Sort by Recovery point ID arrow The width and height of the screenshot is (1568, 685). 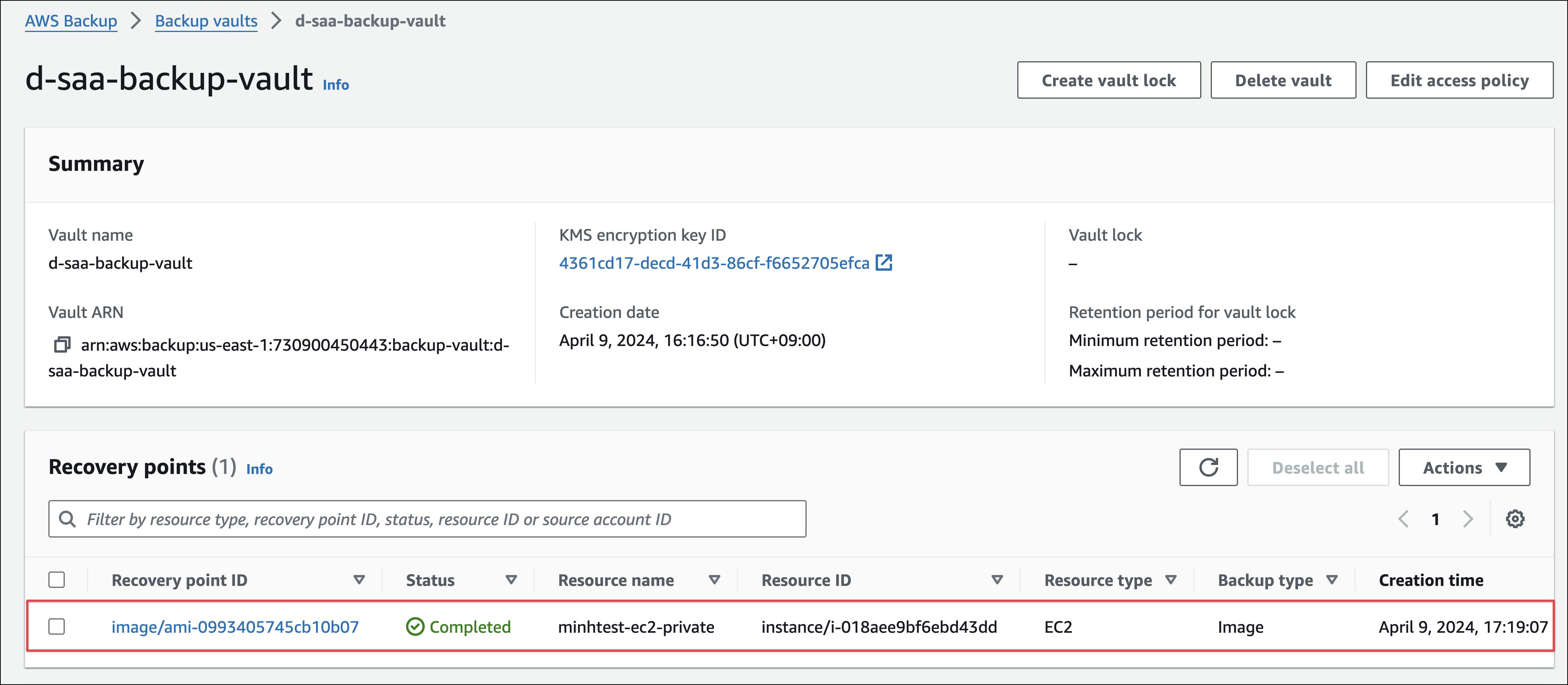pyautogui.click(x=359, y=580)
